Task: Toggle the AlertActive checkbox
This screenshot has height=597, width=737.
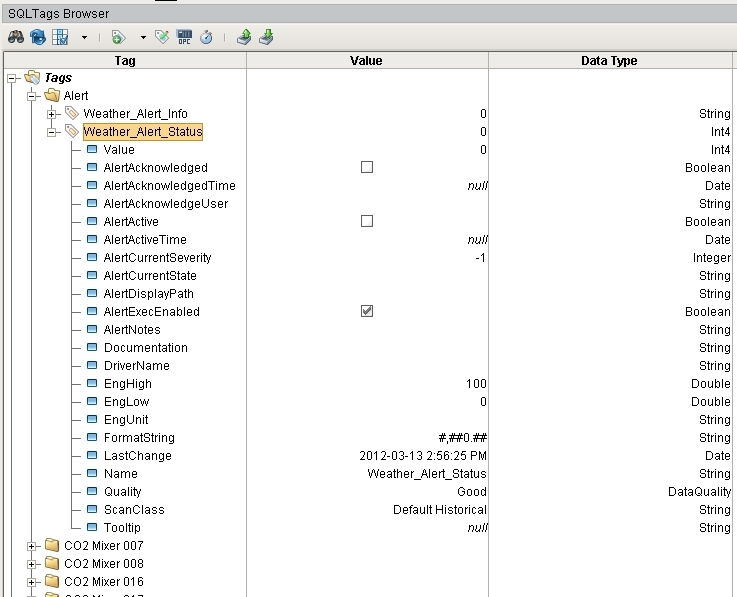Action: click(x=367, y=221)
